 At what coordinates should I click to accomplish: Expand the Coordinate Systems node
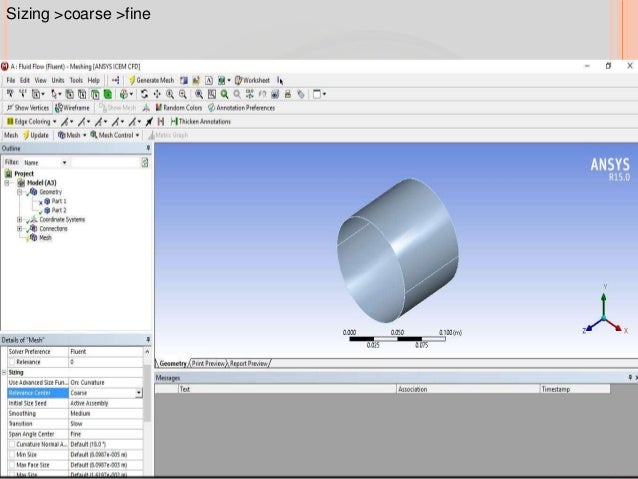[x=19, y=219]
